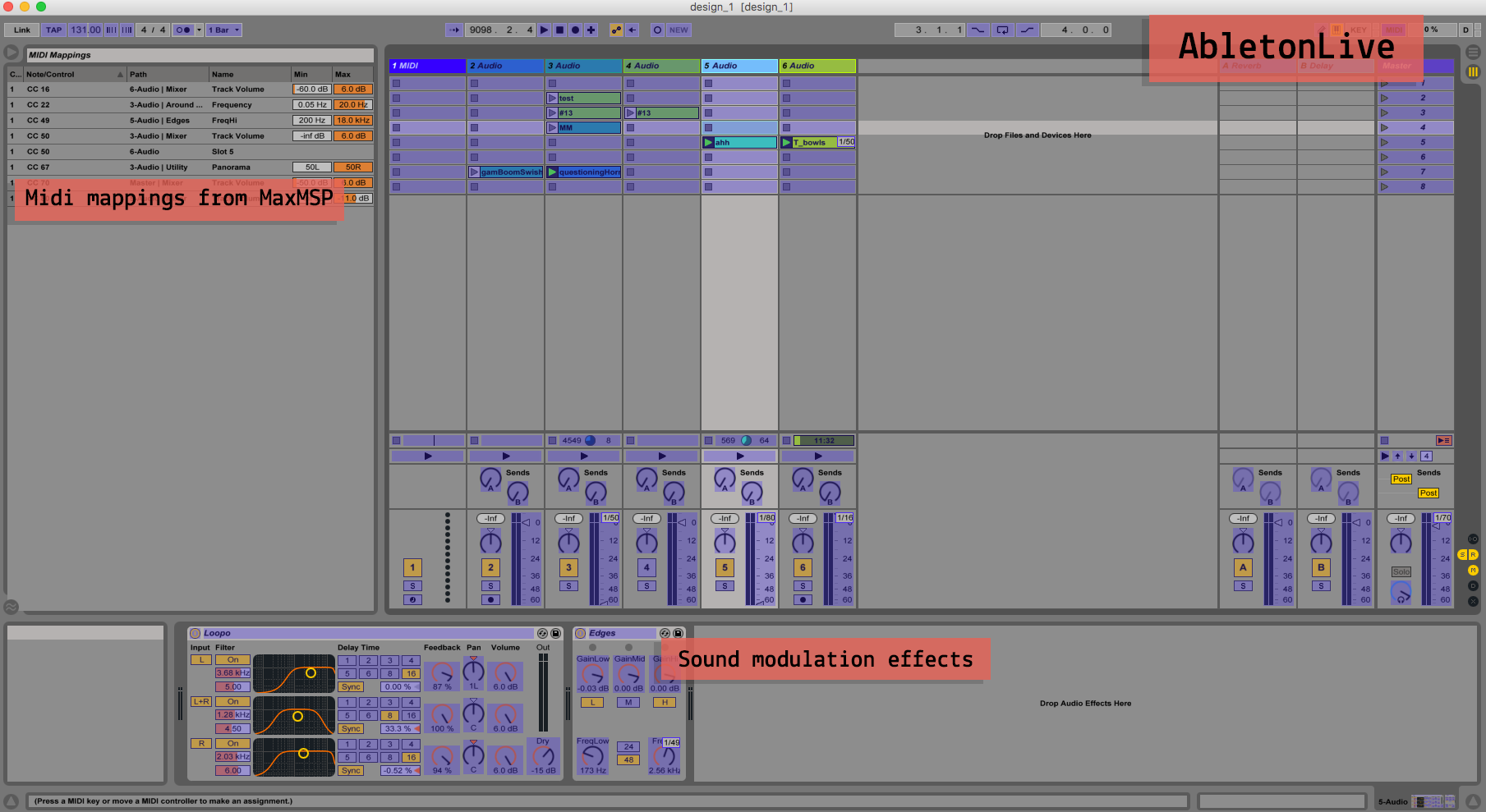Image resolution: width=1486 pixels, height=812 pixels.
Task: Select the CC 49 mapping row
Action: (x=191, y=121)
